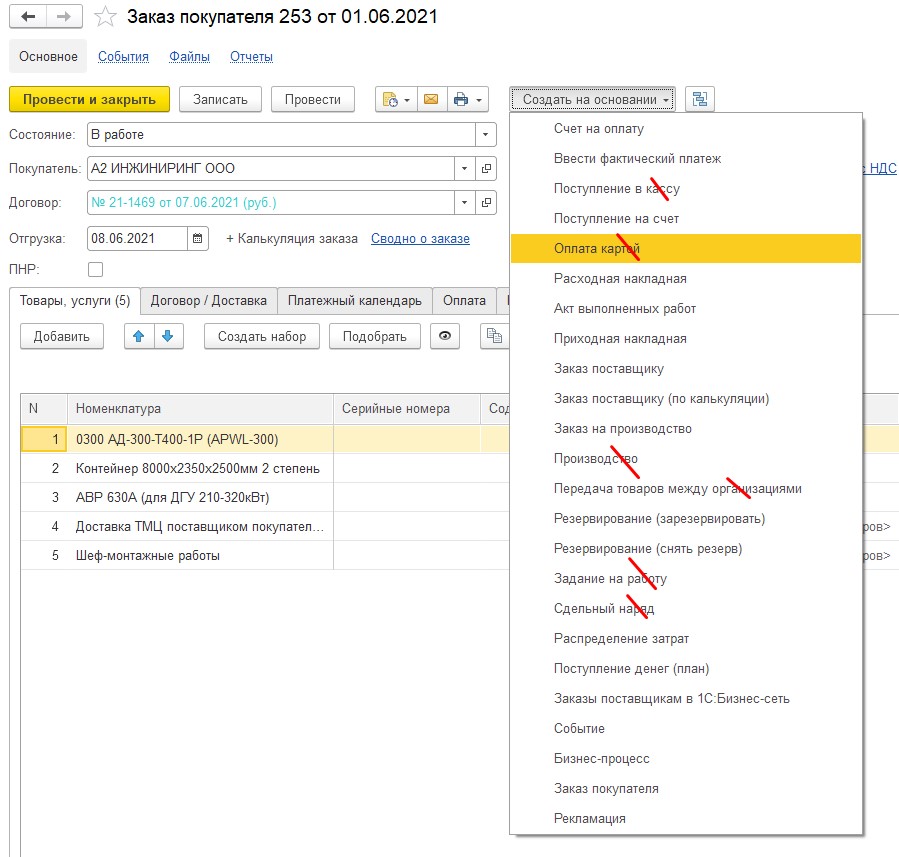Select Оплата картой from the menu
The image size is (899, 857).
[598, 249]
